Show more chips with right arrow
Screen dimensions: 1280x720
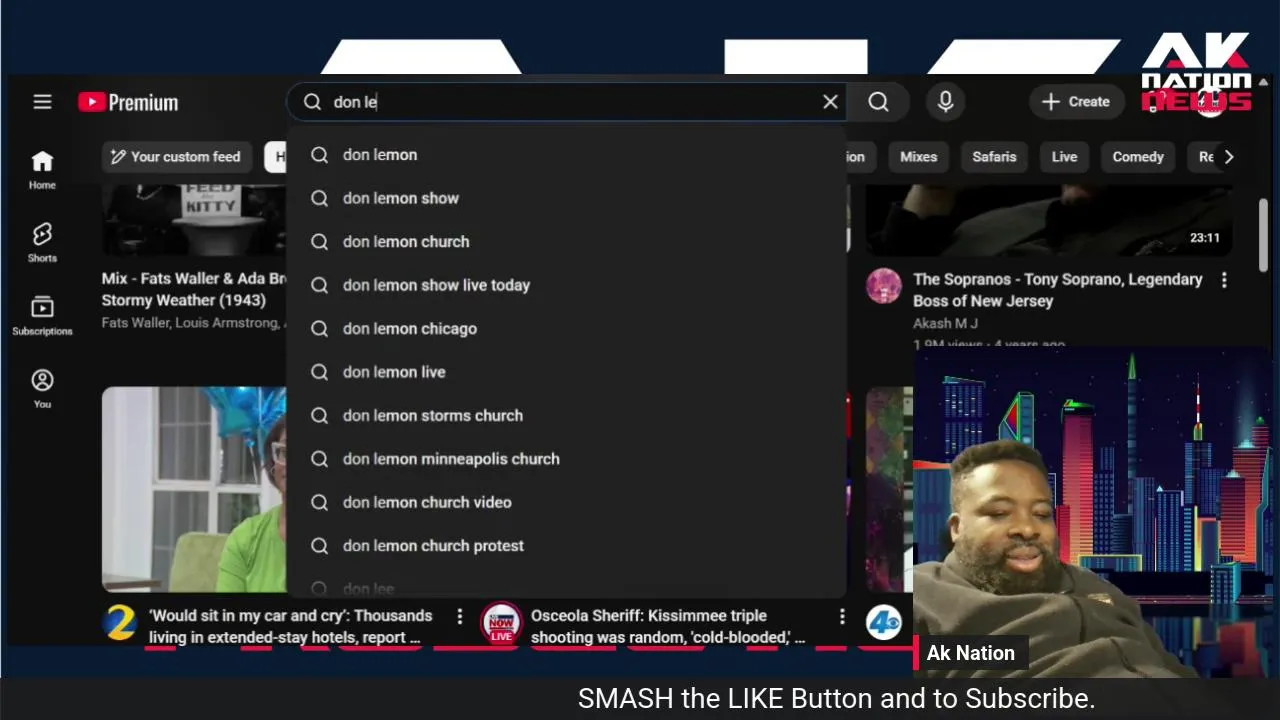[x=1229, y=157]
